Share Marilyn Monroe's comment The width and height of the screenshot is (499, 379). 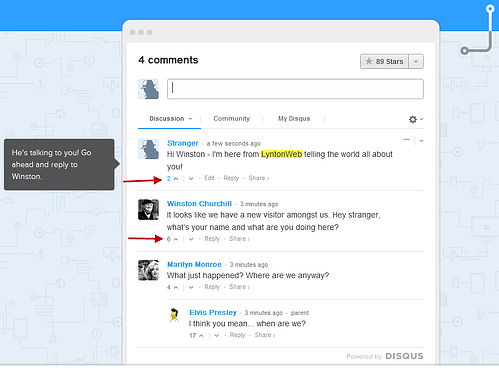click(239, 287)
